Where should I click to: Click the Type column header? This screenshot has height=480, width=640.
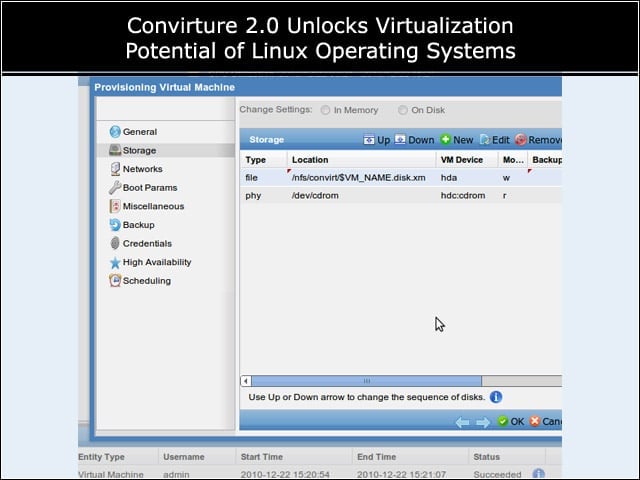(x=264, y=160)
